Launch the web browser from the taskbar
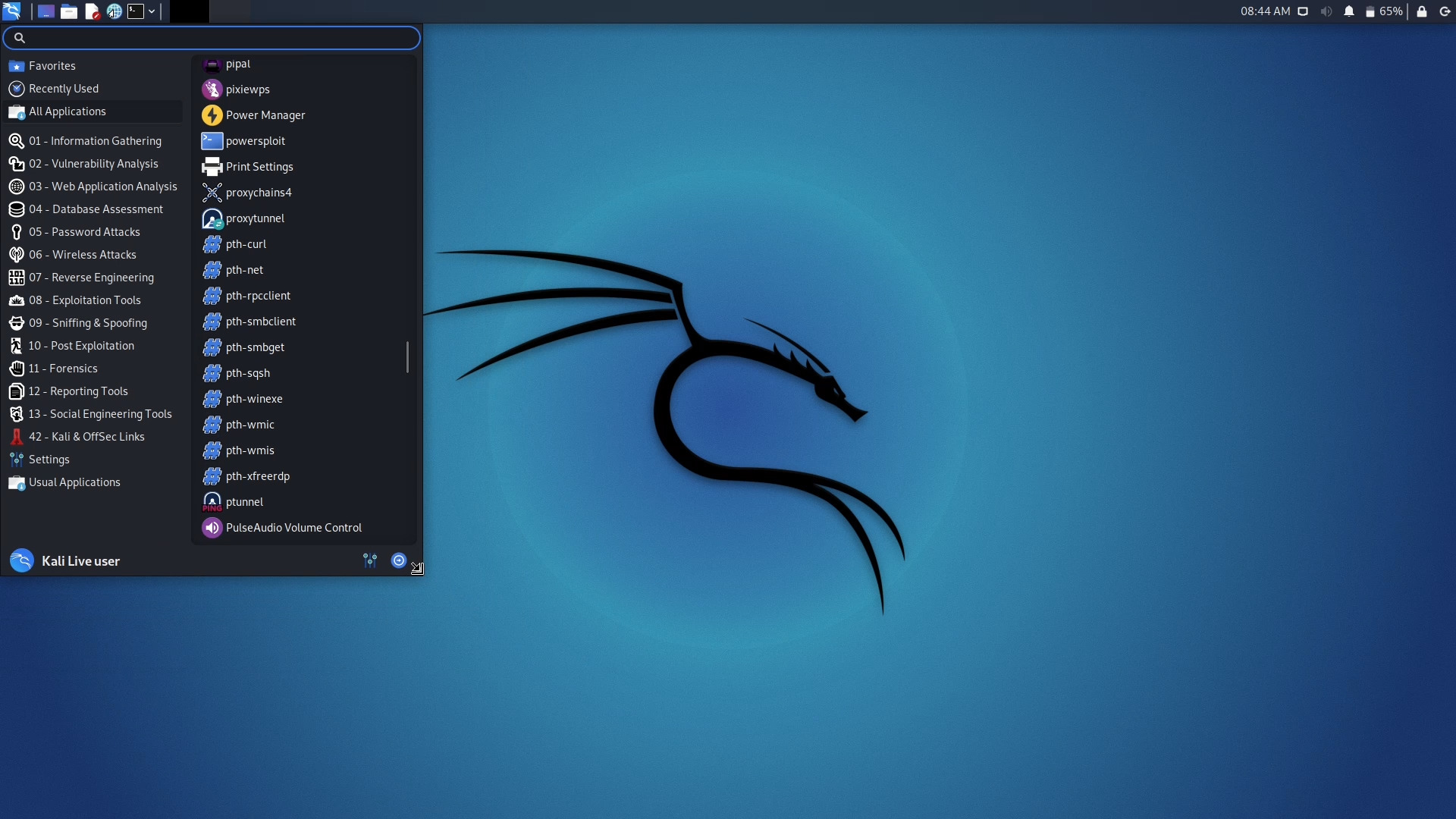This screenshot has width=1456, height=819. (115, 11)
